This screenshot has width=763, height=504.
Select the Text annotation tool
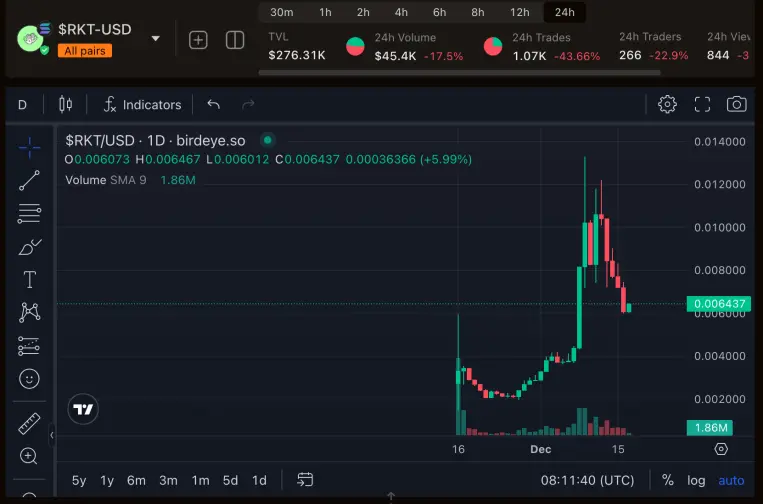click(x=29, y=279)
